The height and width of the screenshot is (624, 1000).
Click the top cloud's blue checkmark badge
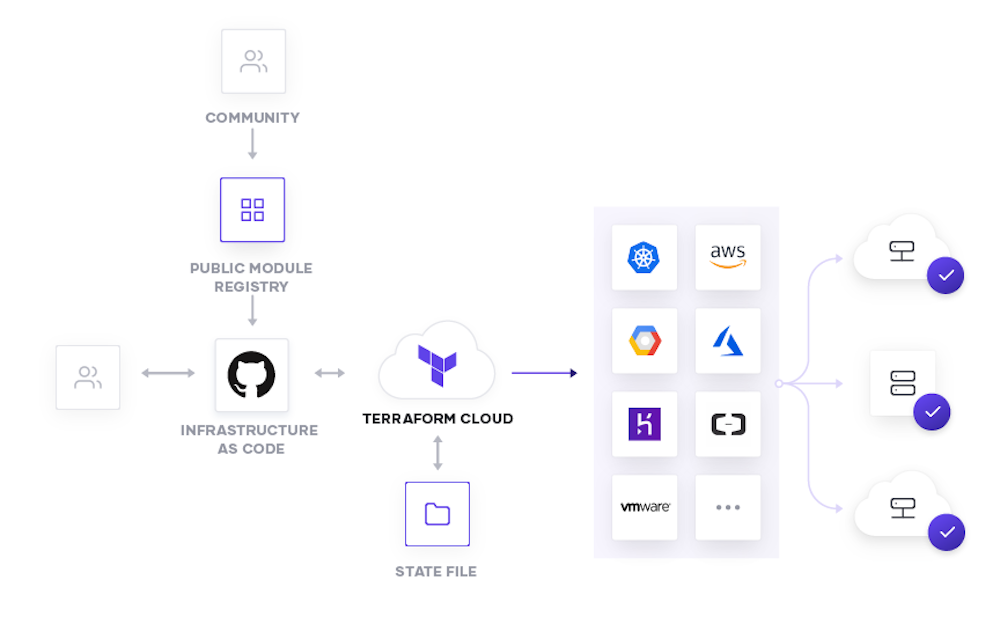tap(946, 275)
